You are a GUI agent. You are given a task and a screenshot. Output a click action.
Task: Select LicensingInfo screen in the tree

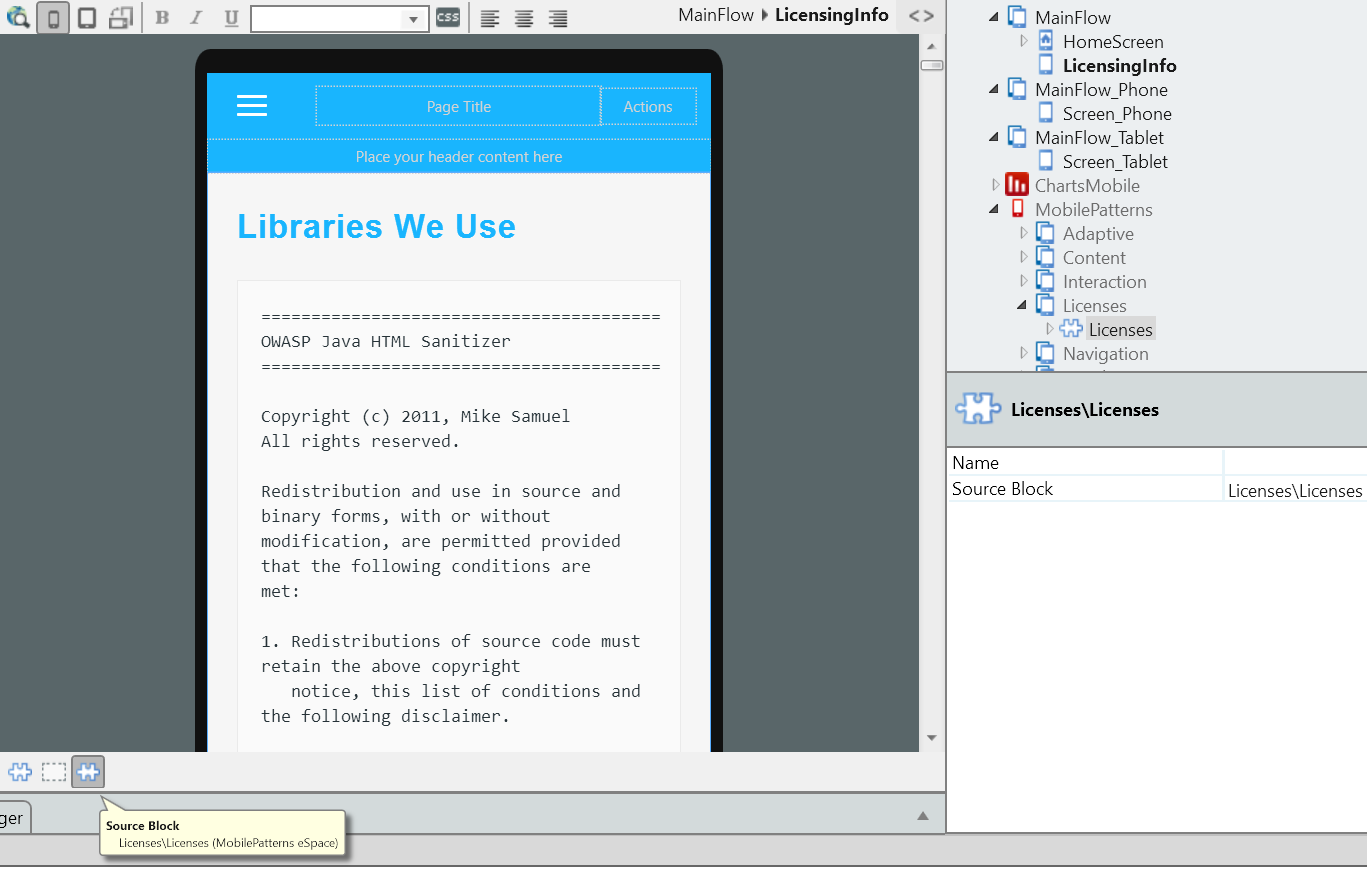pos(1120,66)
